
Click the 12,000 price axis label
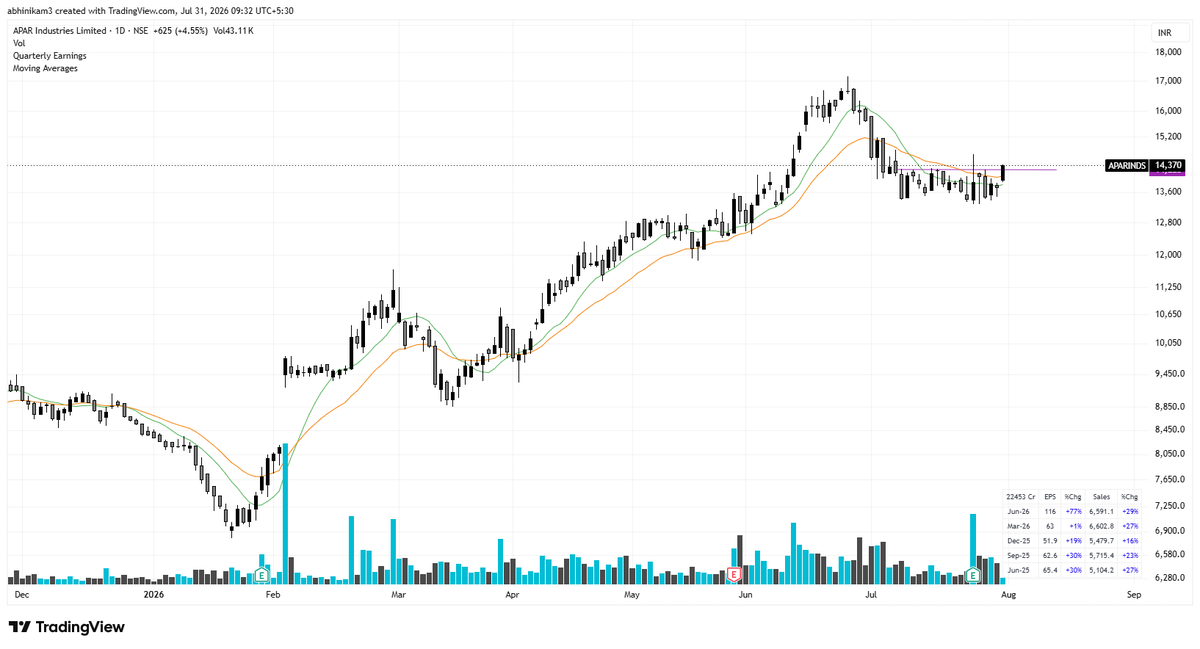(x=1168, y=254)
